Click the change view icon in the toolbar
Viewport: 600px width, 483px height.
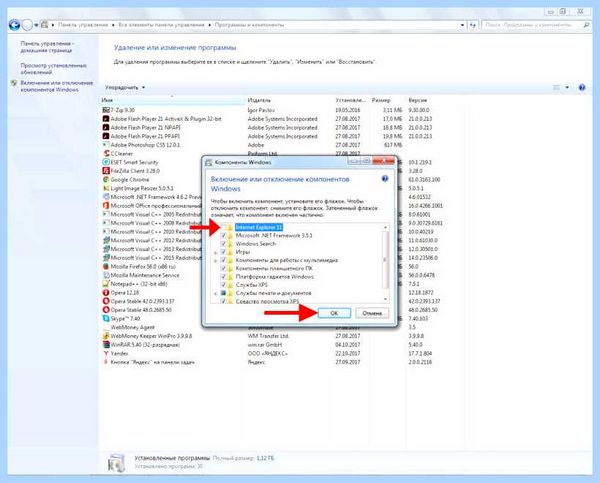pyautogui.click(x=557, y=88)
